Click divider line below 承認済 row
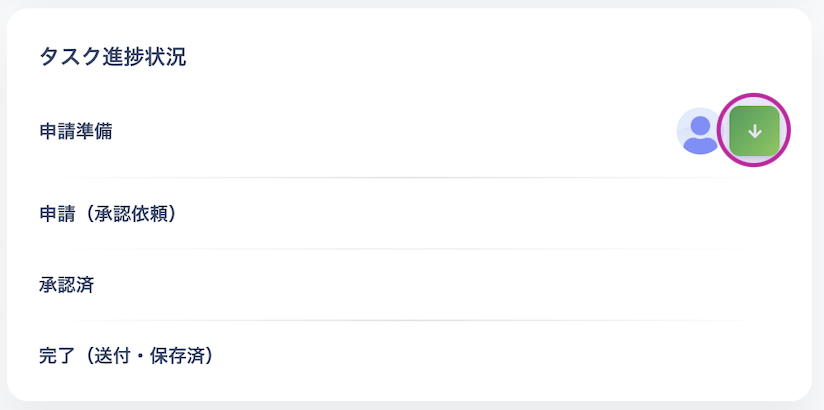The height and width of the screenshot is (410, 824). [410, 320]
